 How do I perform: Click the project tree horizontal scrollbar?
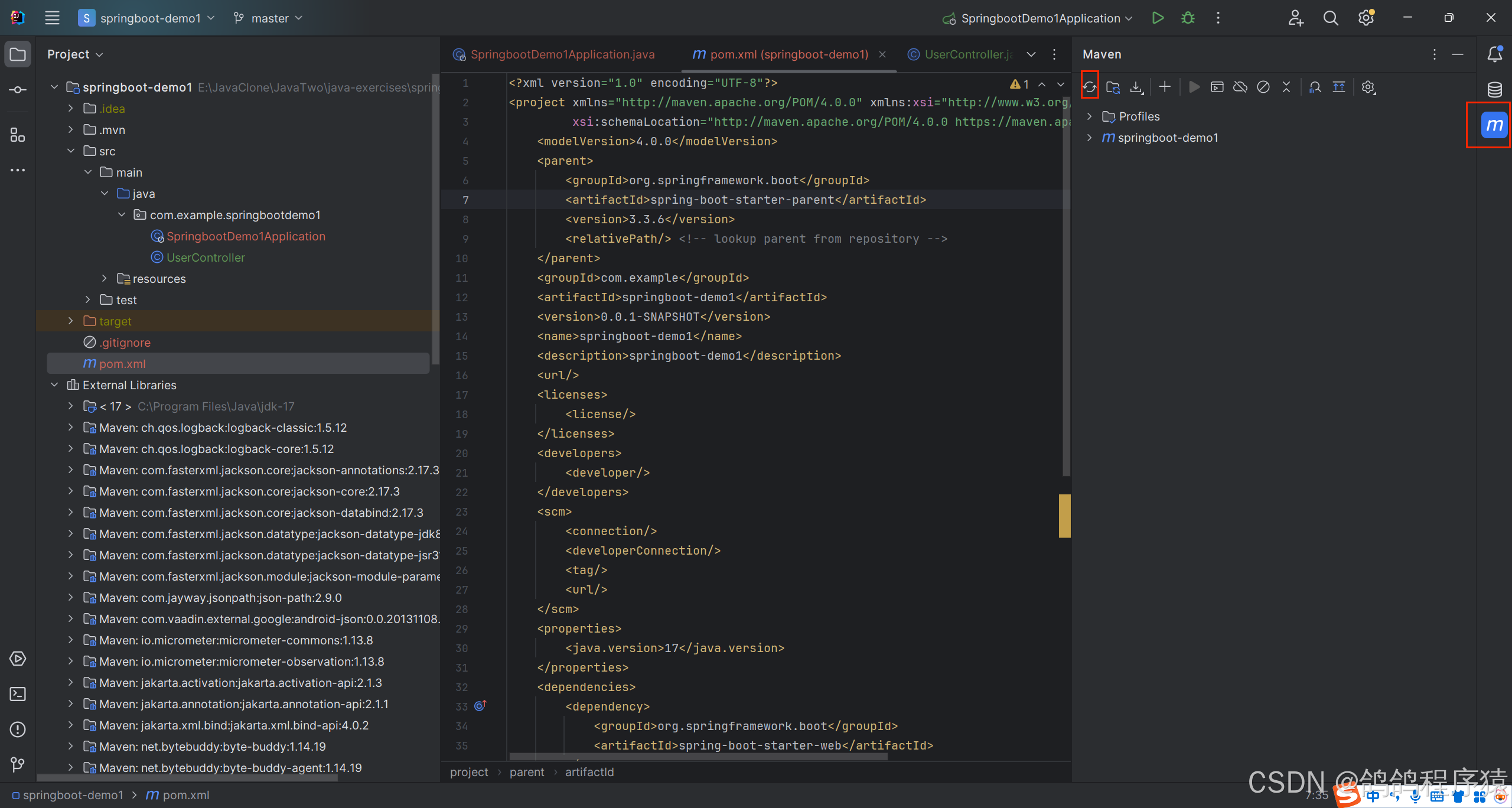point(188,778)
